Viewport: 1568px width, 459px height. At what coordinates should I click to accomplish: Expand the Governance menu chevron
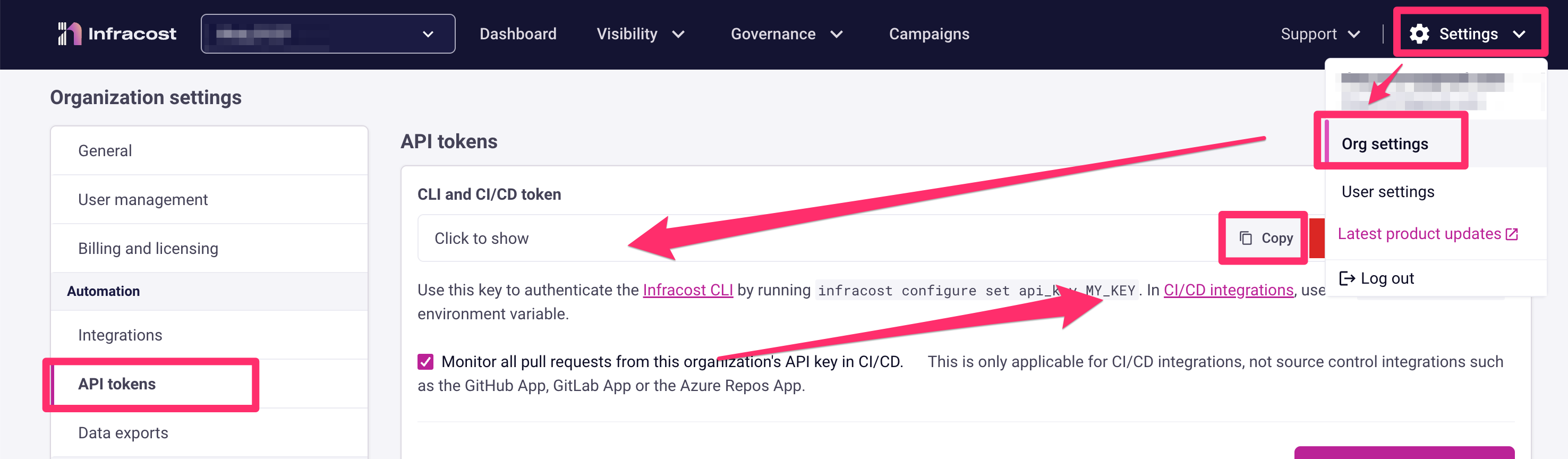pyautogui.click(x=837, y=35)
